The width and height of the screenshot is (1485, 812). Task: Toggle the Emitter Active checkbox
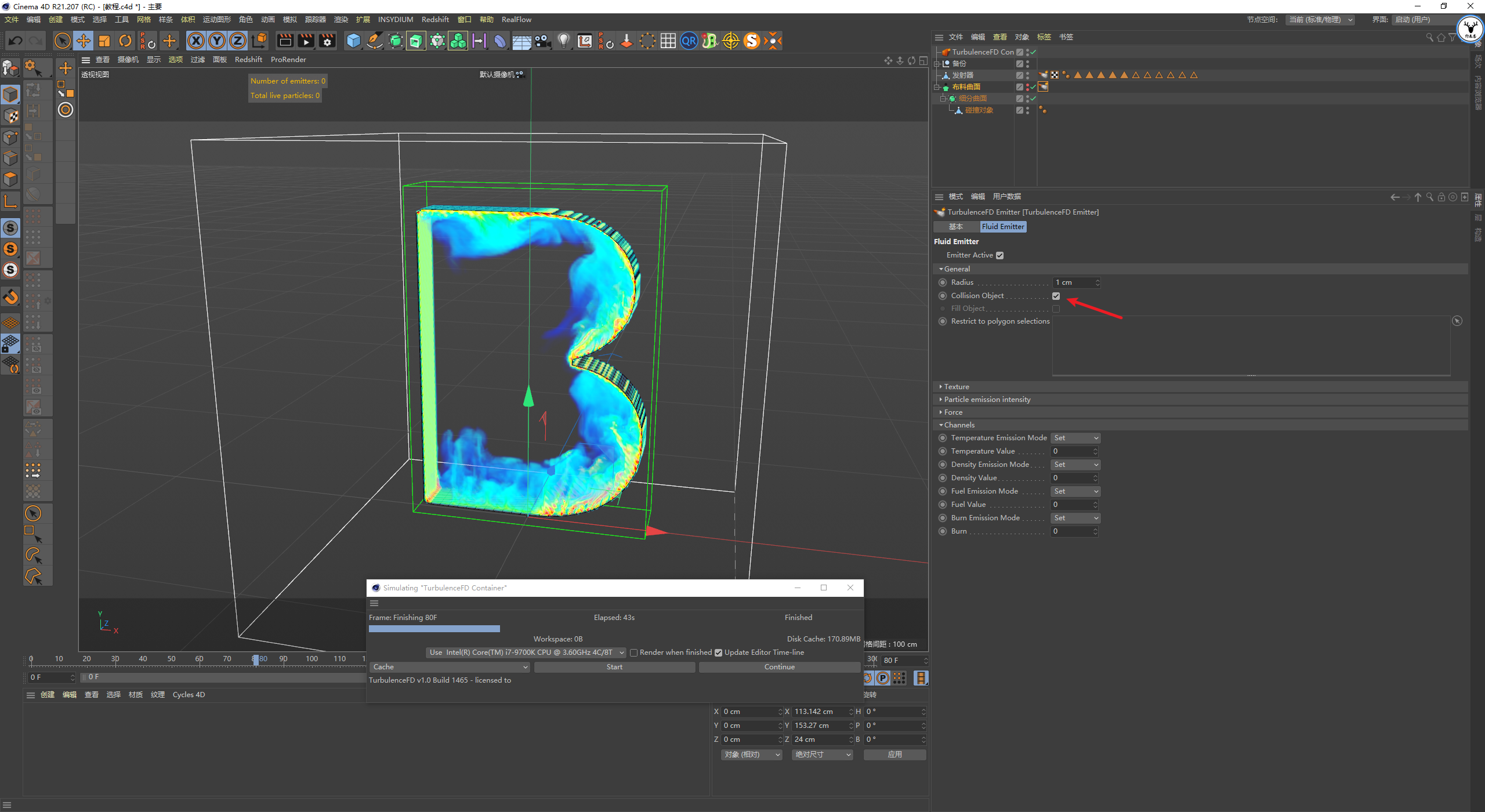(1000, 255)
